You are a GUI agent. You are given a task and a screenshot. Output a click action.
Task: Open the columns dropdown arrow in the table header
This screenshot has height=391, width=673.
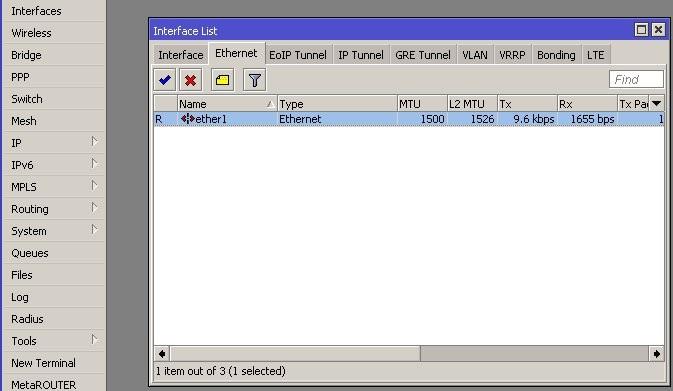[x=656, y=103]
